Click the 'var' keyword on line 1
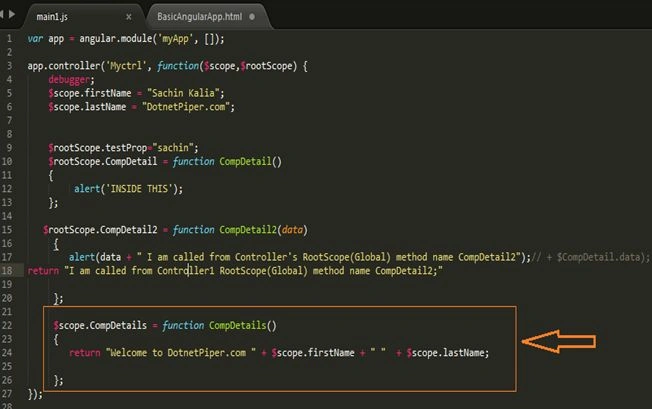Image resolution: width=652 pixels, height=409 pixels. [35, 39]
